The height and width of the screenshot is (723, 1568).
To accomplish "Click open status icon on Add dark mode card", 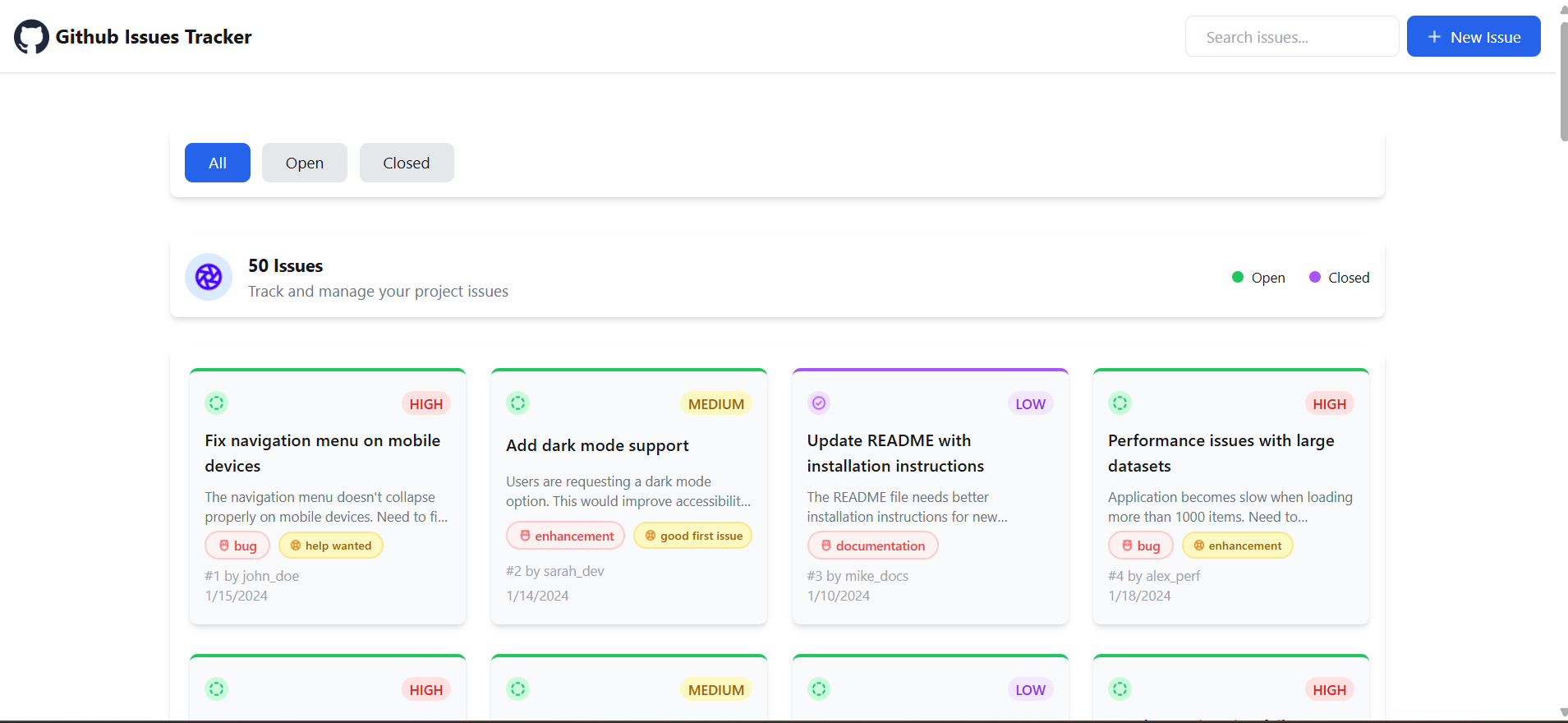I will [517, 403].
